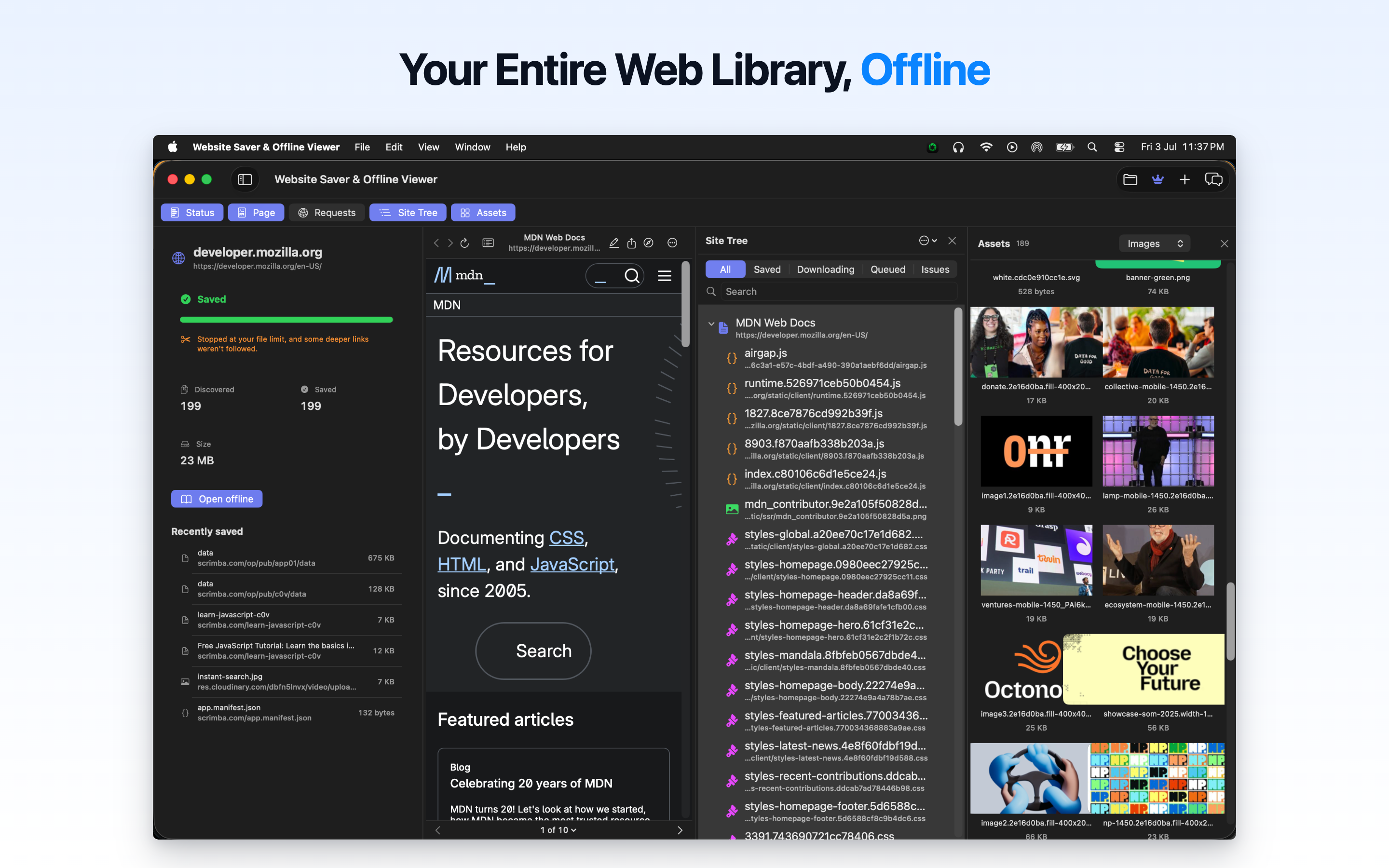Share the MDN Web Docs page
The height and width of the screenshot is (868, 1389).
tap(631, 243)
